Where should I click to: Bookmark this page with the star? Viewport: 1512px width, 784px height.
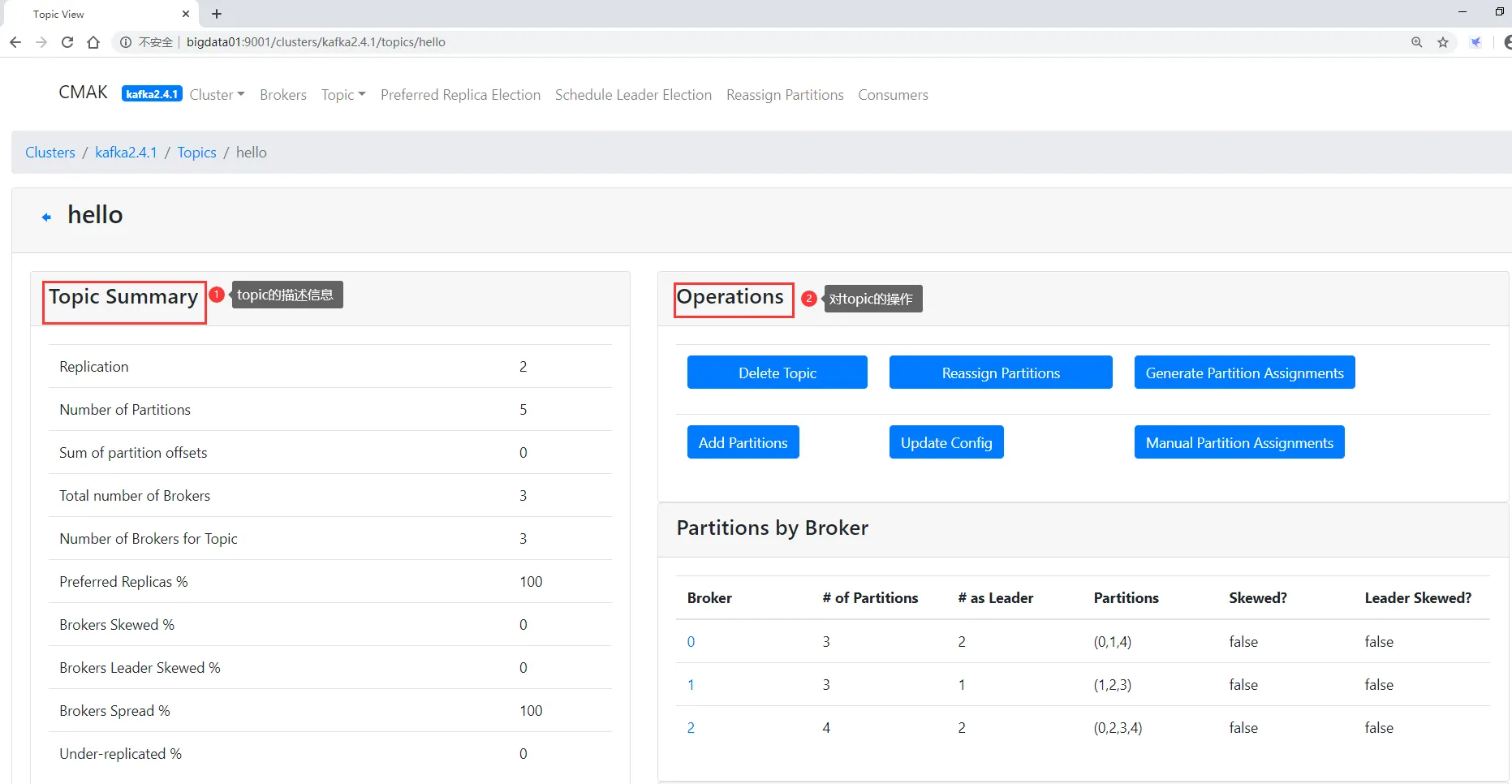point(1443,42)
